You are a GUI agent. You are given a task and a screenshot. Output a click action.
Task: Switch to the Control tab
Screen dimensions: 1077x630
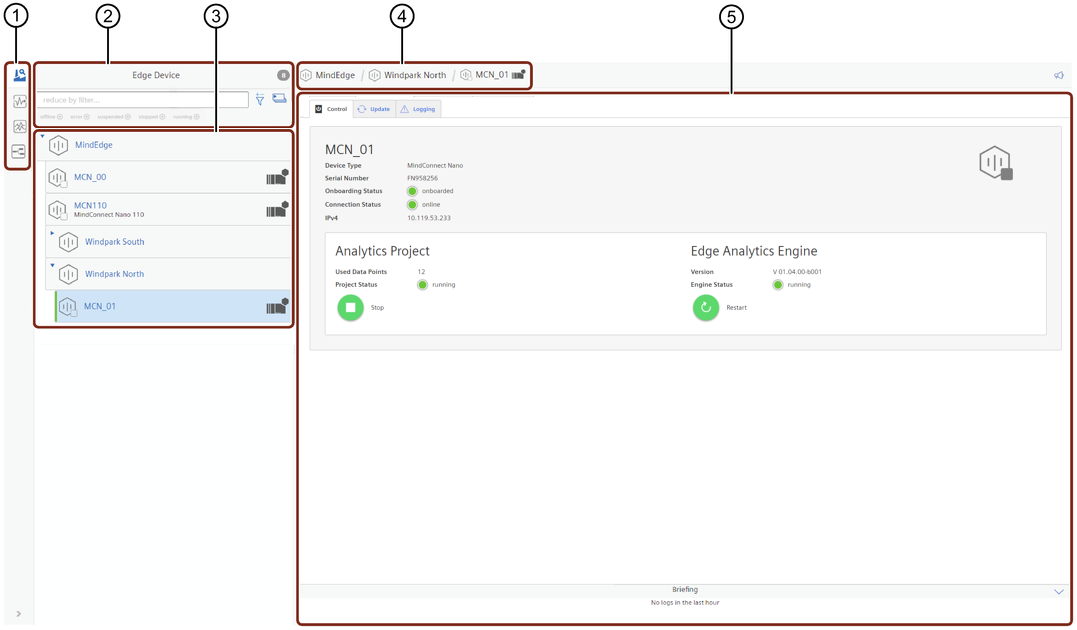click(x=331, y=109)
